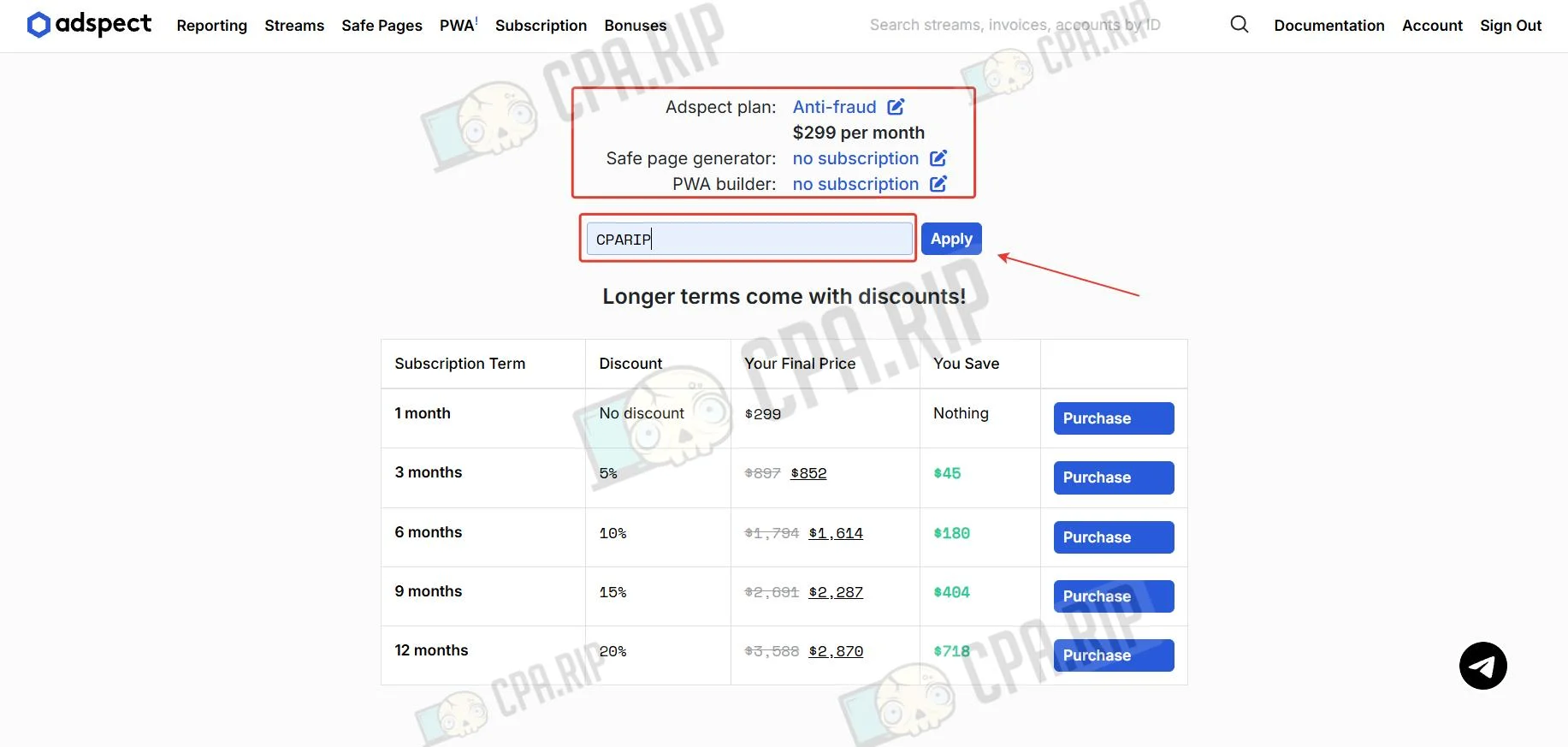Screen dimensions: 1568x747
Task: Open the Subscription page
Action: [x=541, y=26]
